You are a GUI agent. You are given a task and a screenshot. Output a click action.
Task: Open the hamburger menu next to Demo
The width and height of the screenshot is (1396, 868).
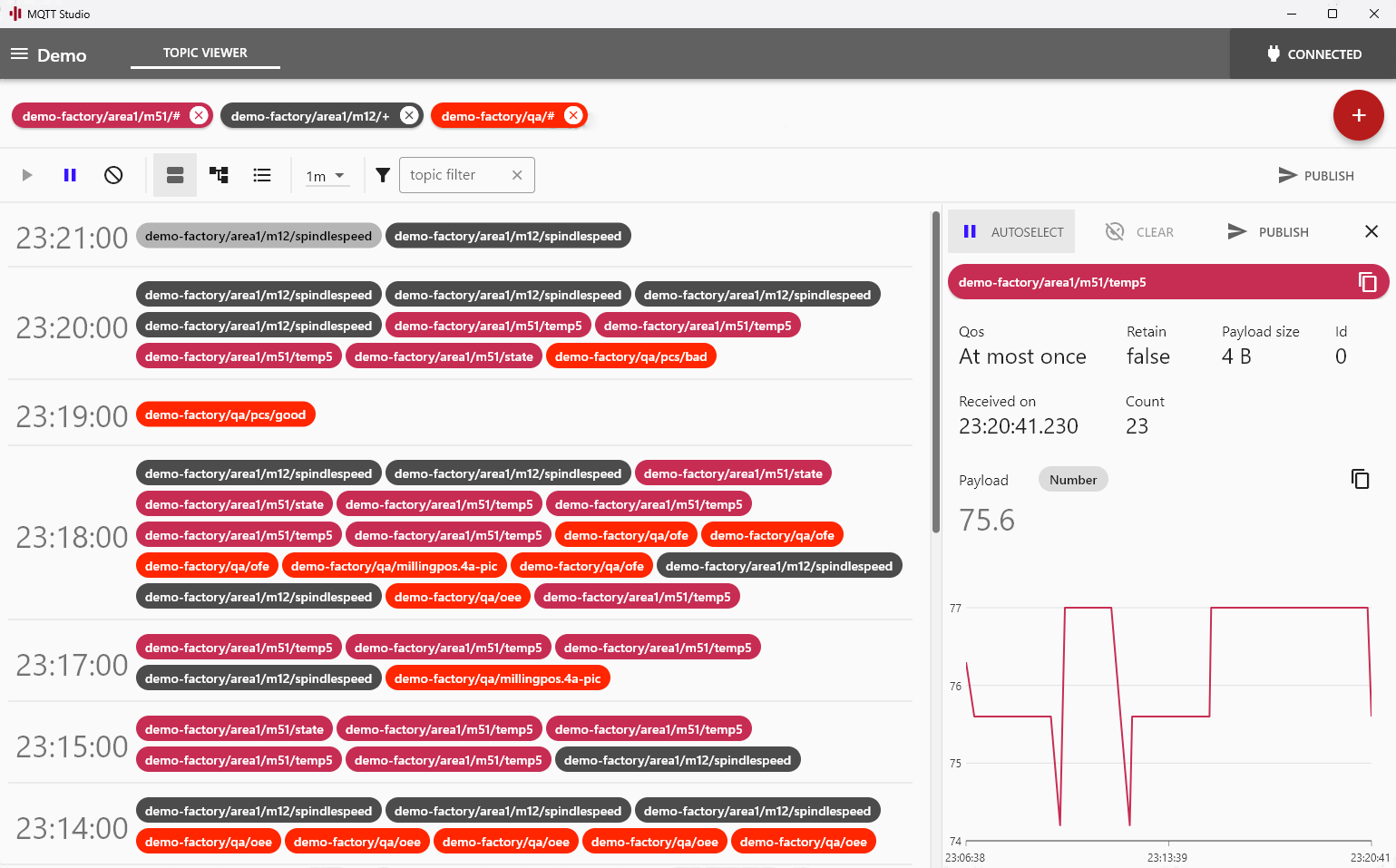[x=19, y=54]
